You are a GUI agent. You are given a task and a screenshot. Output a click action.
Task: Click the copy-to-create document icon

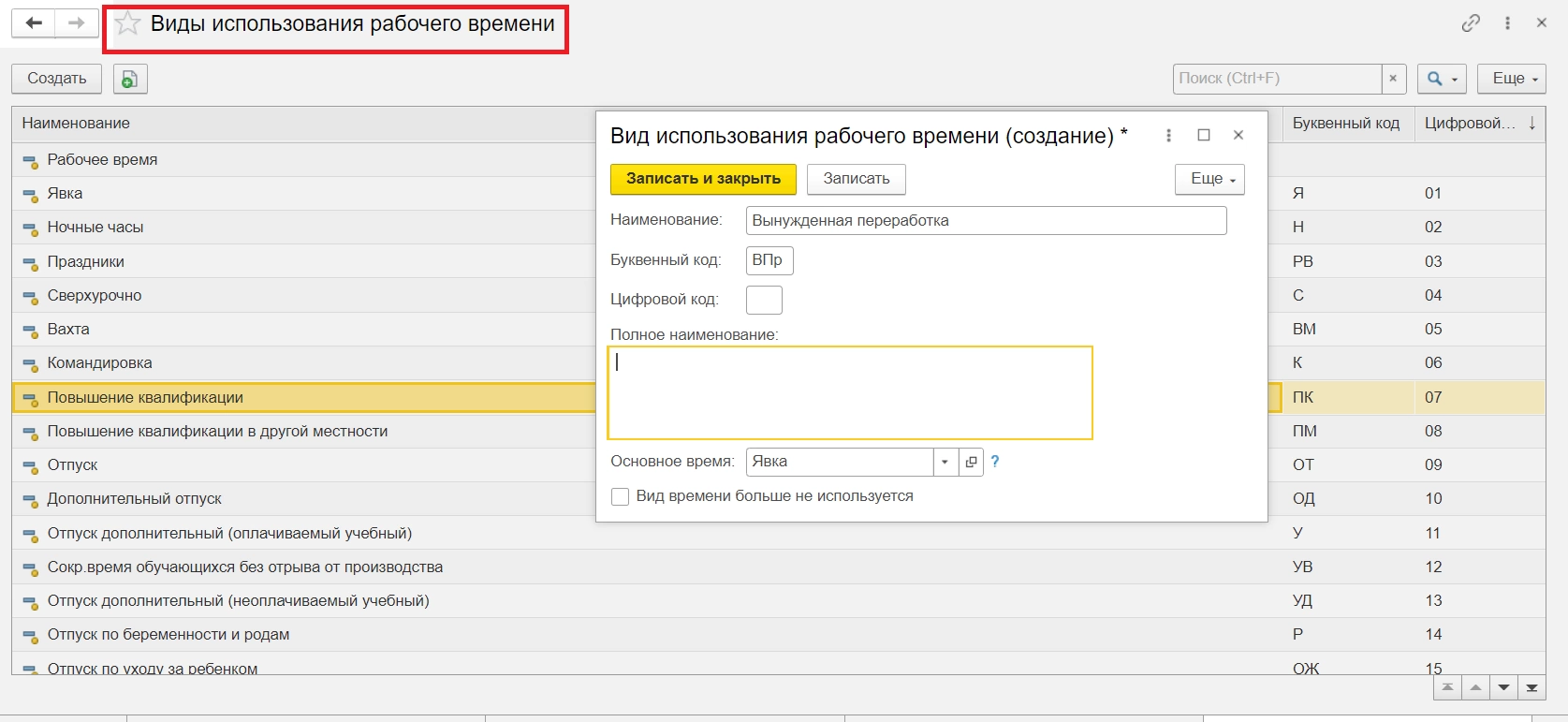coord(130,80)
